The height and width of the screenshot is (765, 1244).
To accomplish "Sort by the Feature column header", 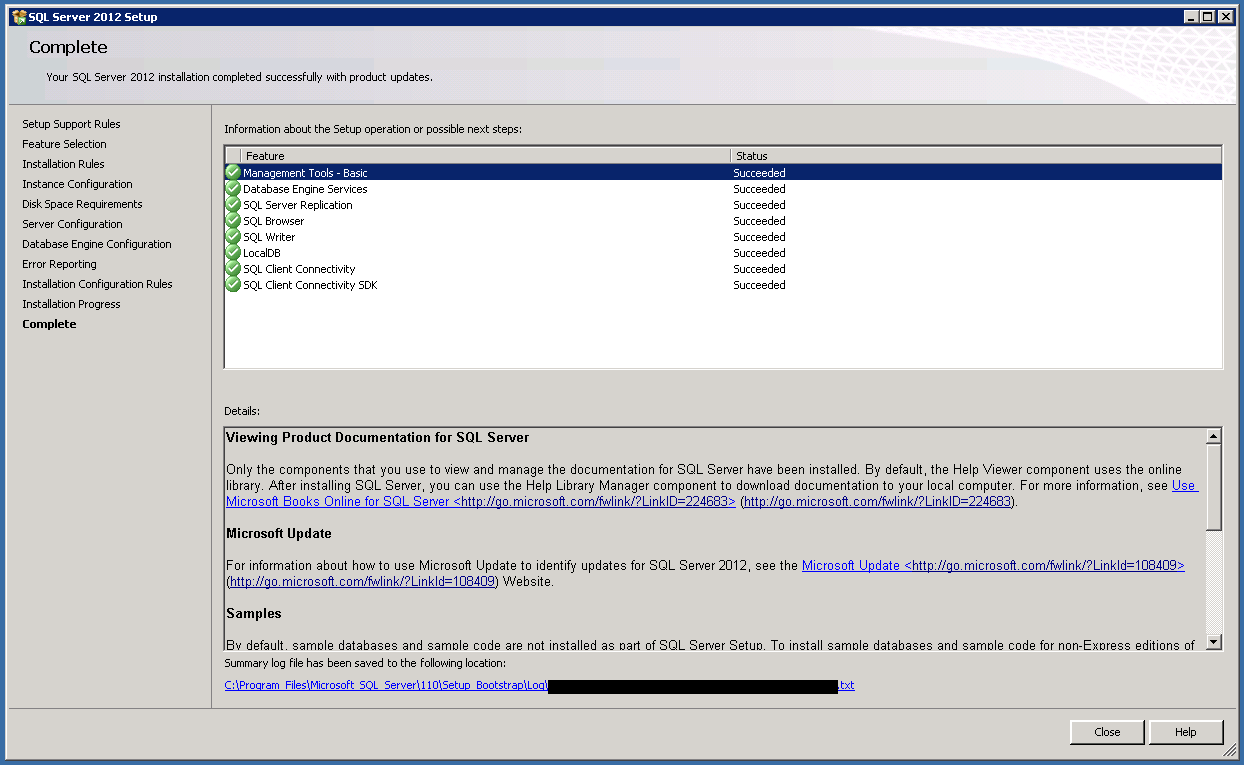I will (485, 156).
